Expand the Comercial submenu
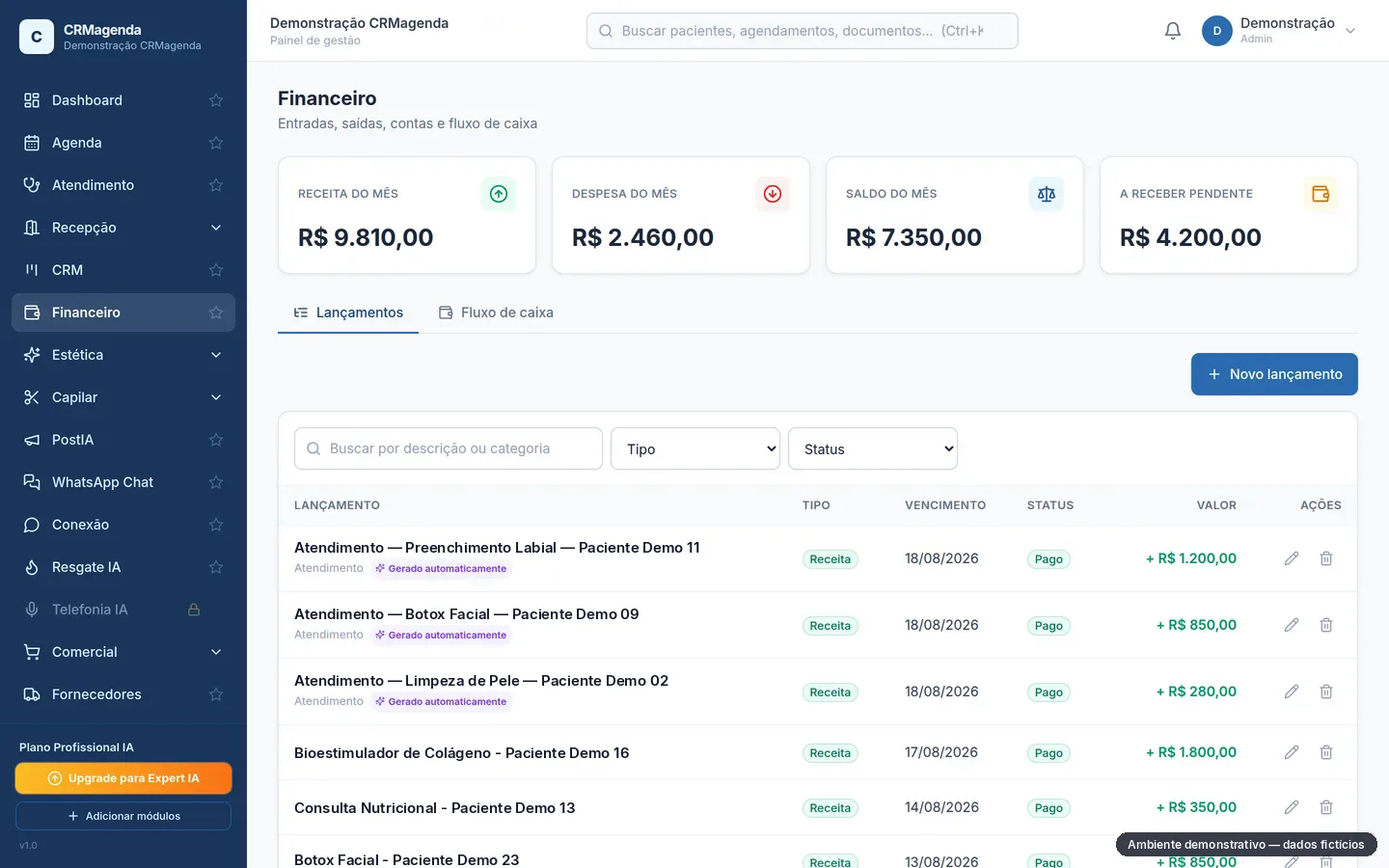Image resolution: width=1389 pixels, height=868 pixels. click(x=216, y=652)
